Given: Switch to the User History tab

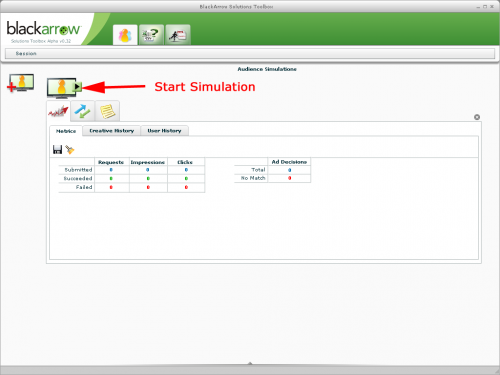Looking at the screenshot, I should (x=164, y=131).
